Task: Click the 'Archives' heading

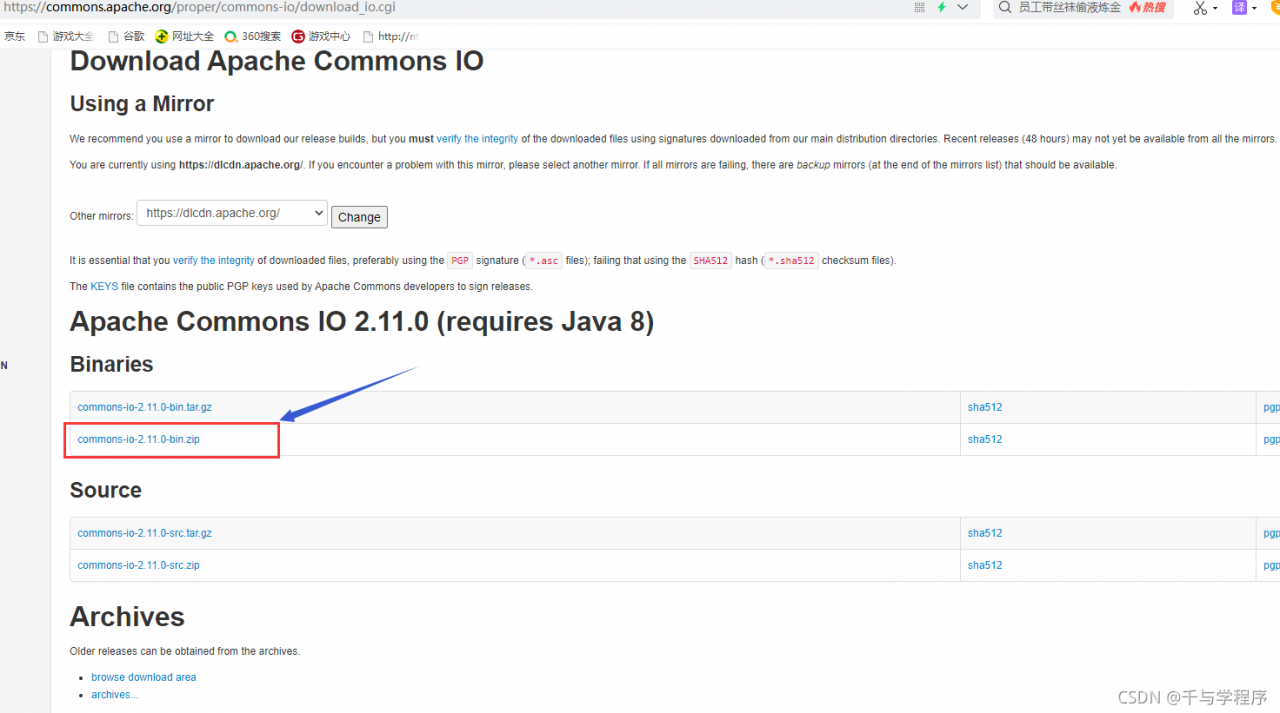Action: (128, 617)
